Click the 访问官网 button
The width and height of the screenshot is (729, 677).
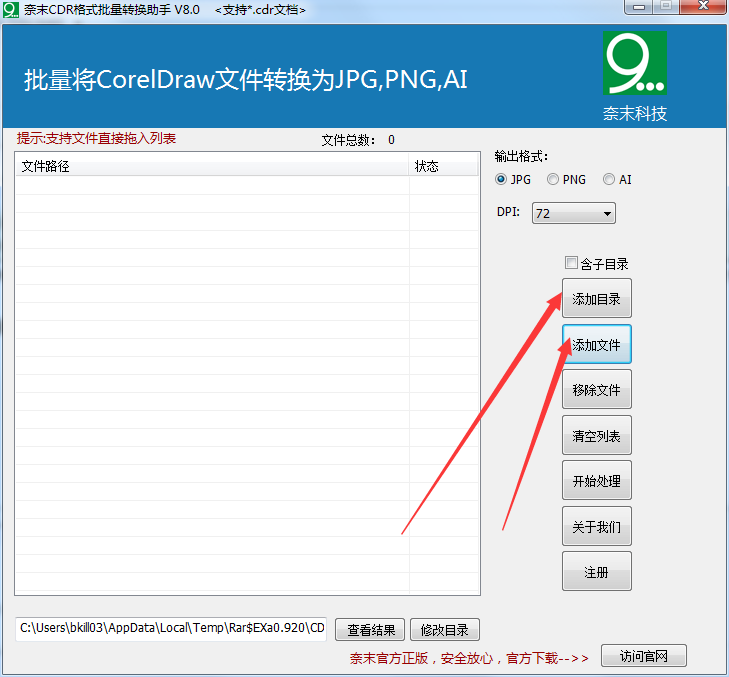[x=643, y=656]
